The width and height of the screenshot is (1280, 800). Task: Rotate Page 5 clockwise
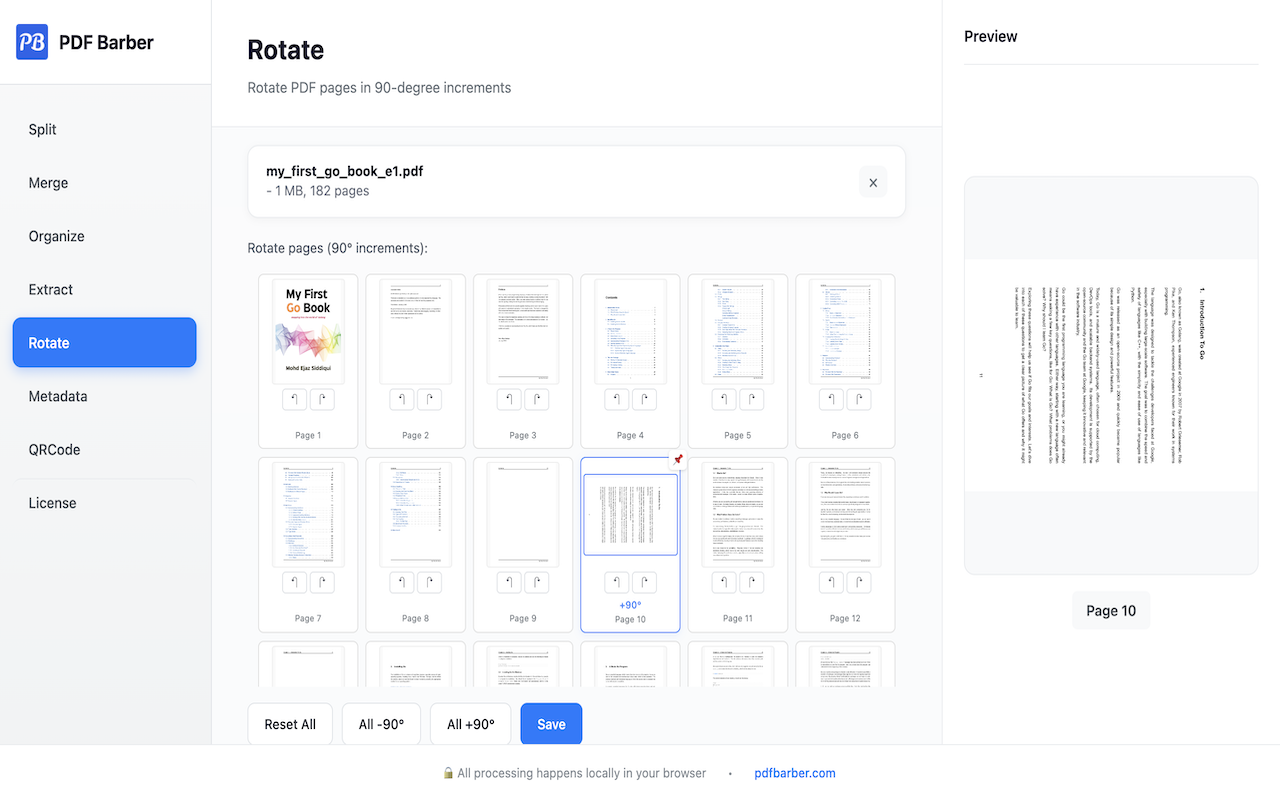click(x=752, y=400)
